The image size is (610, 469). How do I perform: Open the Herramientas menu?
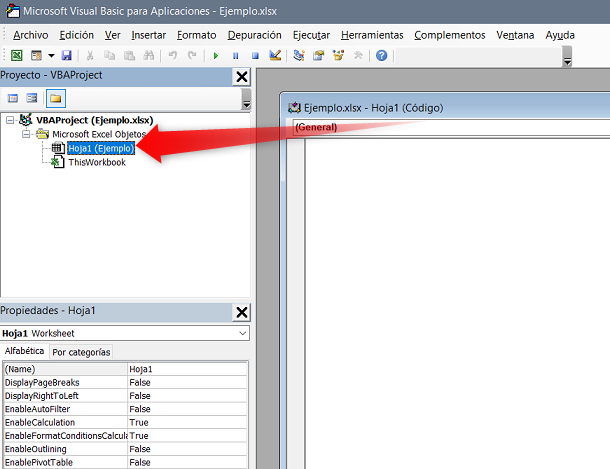(372, 35)
